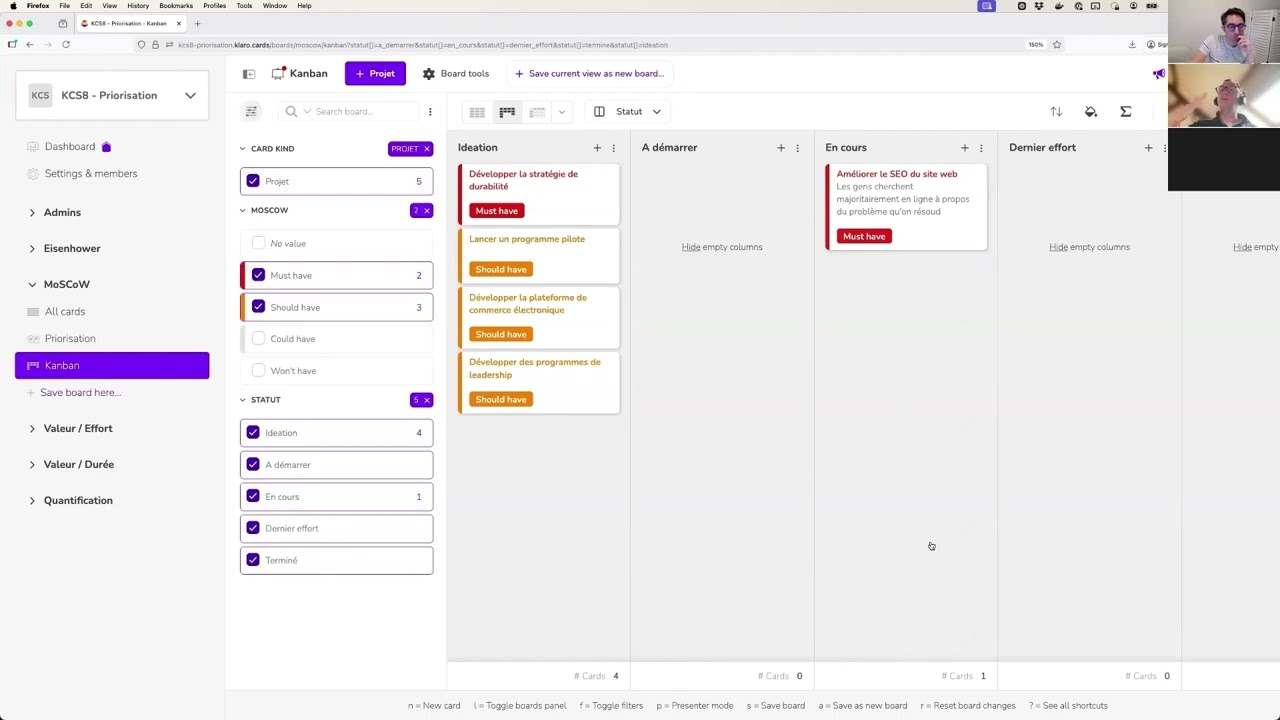1280x720 pixels.
Task: Open the card coloring paint bucket
Action: point(1091,112)
